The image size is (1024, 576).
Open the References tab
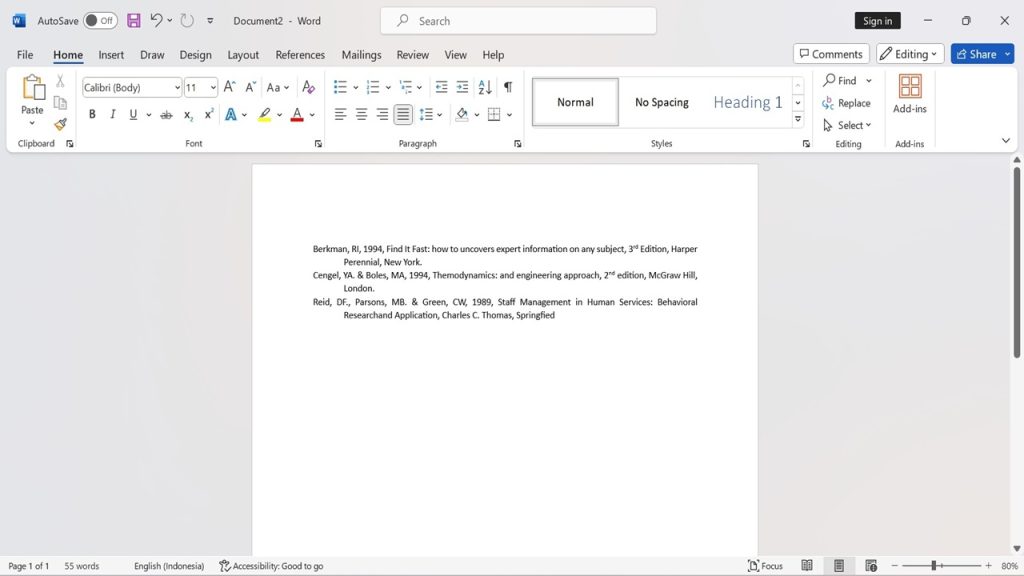(x=300, y=55)
